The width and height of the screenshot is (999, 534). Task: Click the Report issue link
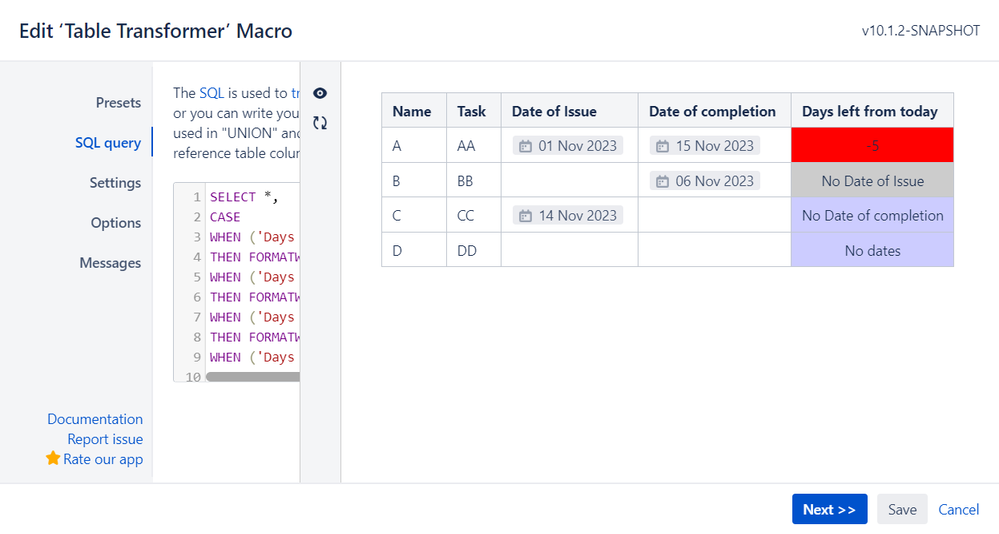(105, 439)
